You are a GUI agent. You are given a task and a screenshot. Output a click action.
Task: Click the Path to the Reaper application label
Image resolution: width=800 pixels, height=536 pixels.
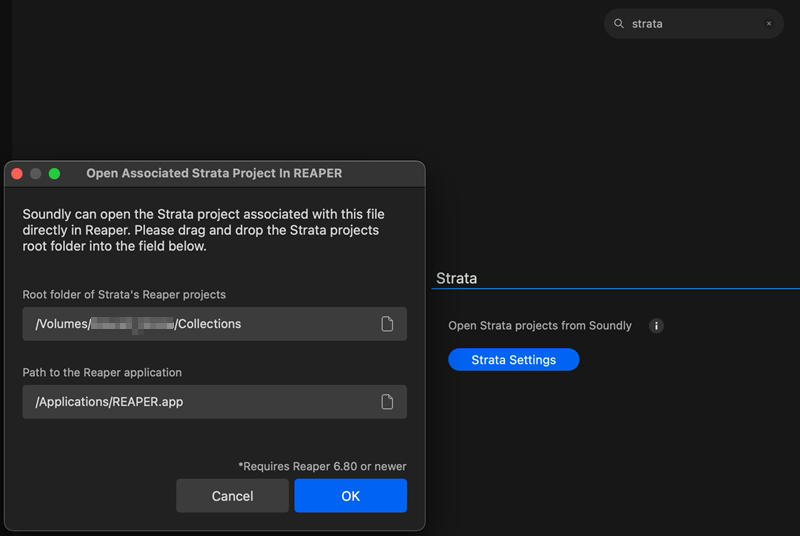(x=102, y=372)
